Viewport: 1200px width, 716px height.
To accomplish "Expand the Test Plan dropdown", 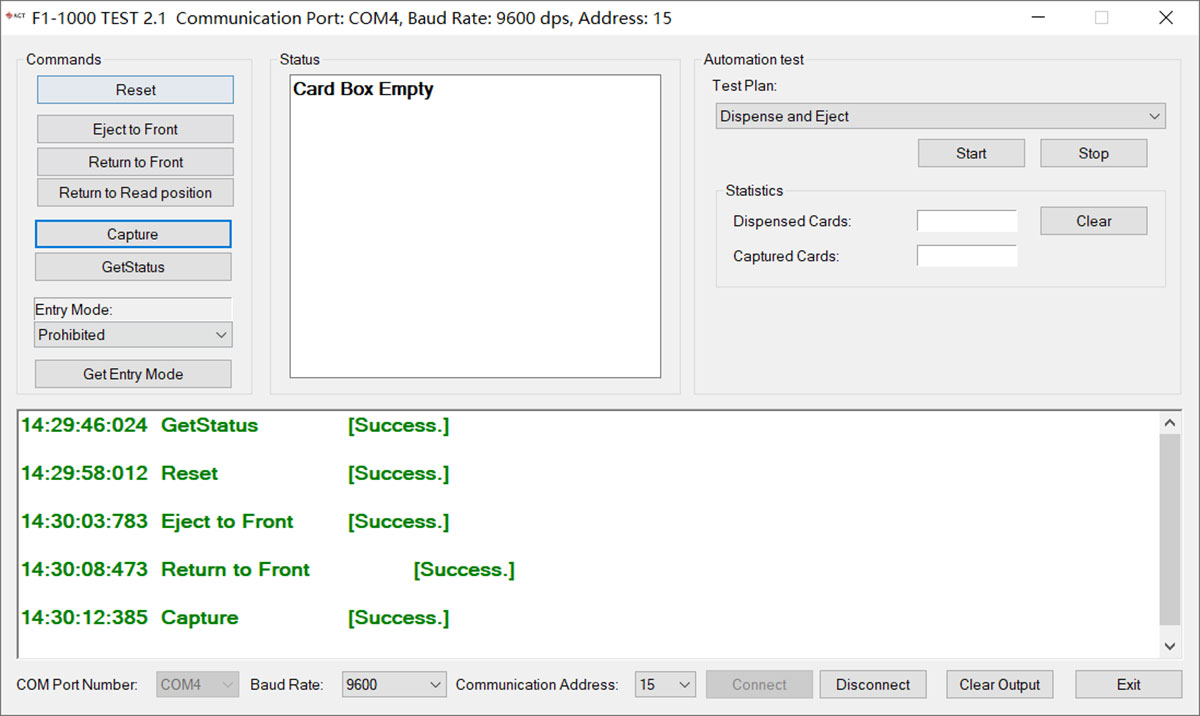I will click(x=940, y=116).
